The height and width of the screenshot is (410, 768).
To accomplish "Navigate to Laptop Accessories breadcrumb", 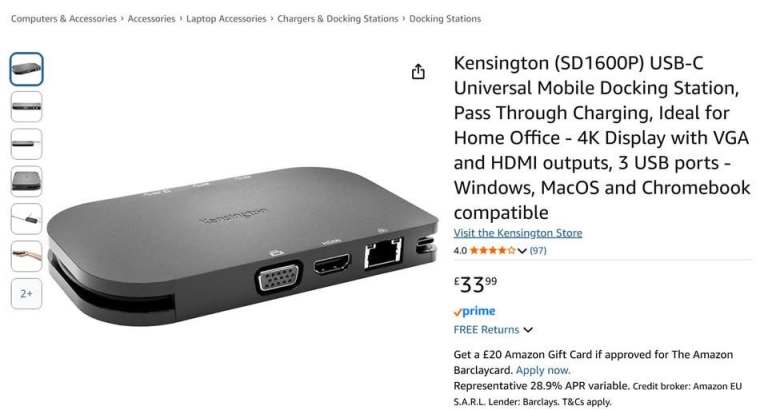I will coord(226,19).
